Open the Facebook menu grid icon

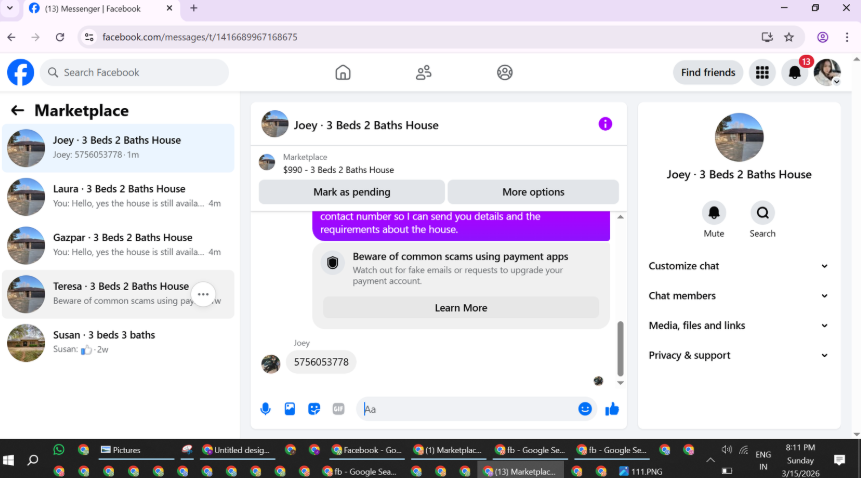pos(762,72)
